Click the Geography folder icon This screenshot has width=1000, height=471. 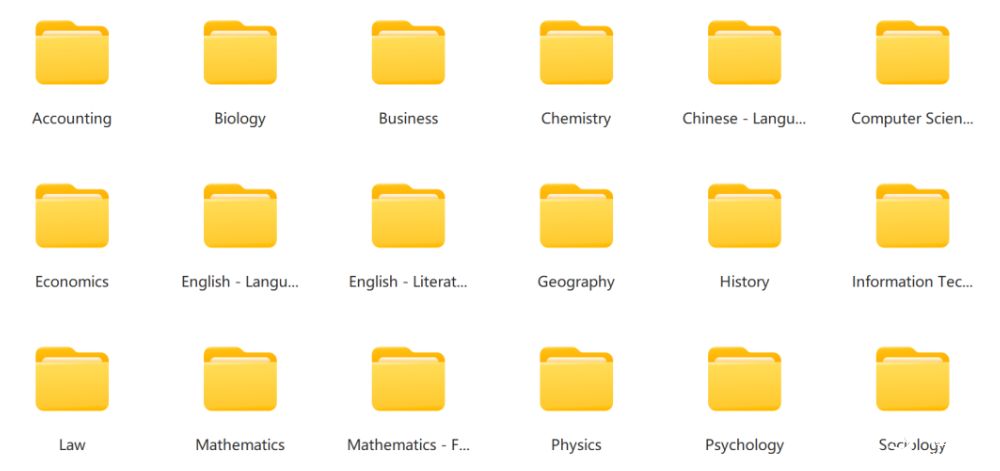576,216
